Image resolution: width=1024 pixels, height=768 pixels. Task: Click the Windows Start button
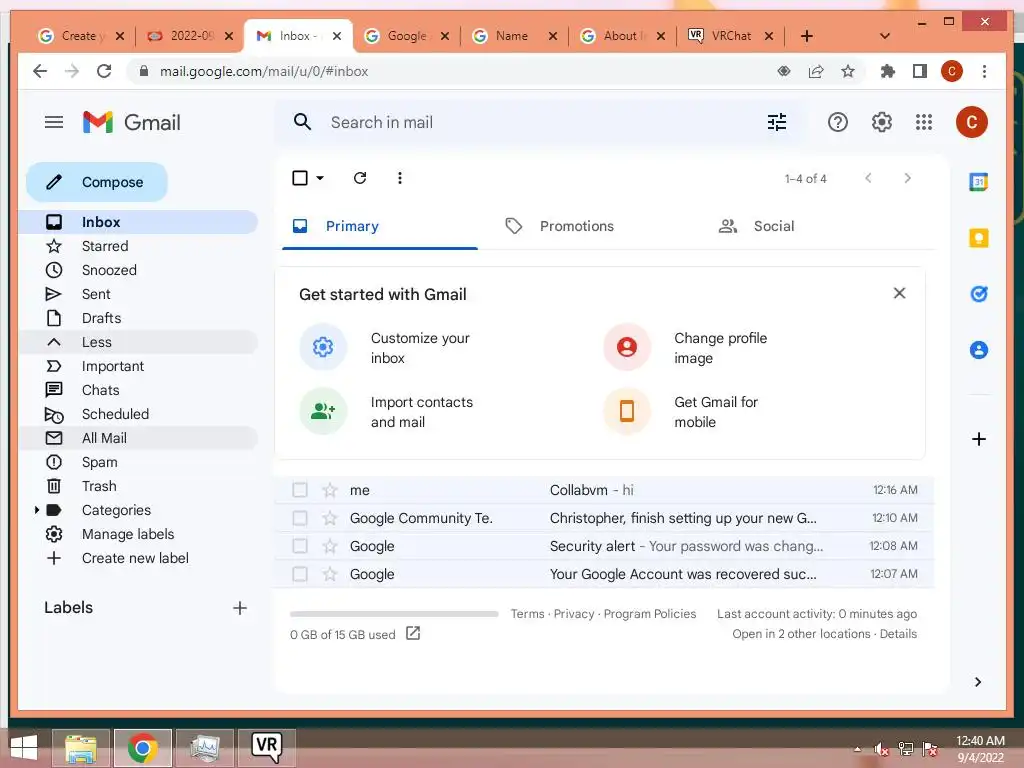point(24,748)
